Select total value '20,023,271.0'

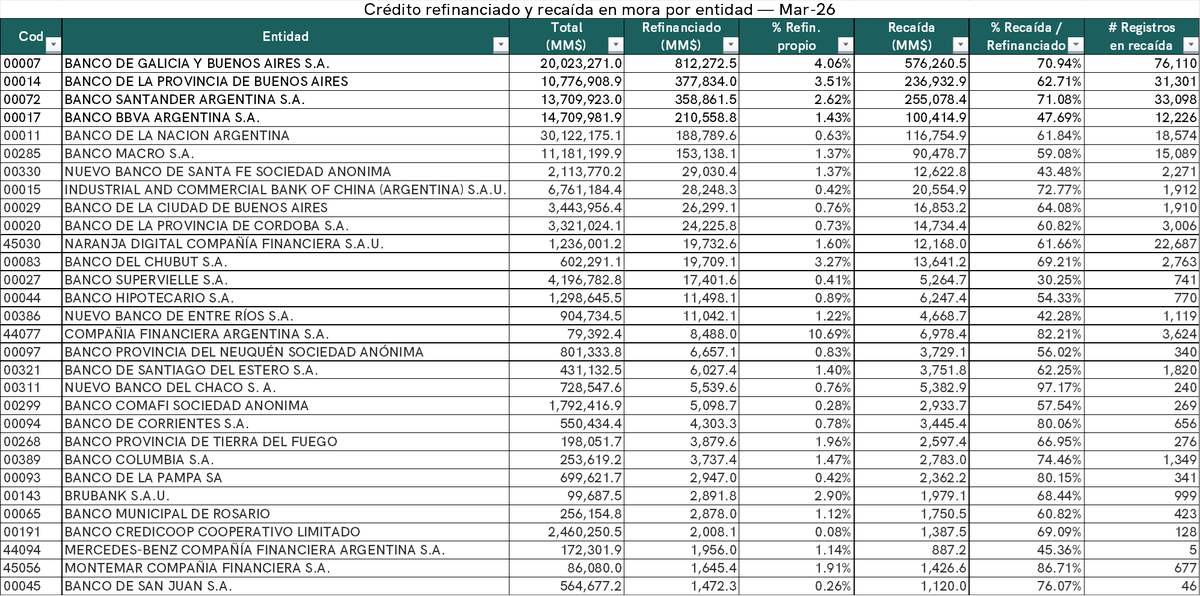click(568, 62)
